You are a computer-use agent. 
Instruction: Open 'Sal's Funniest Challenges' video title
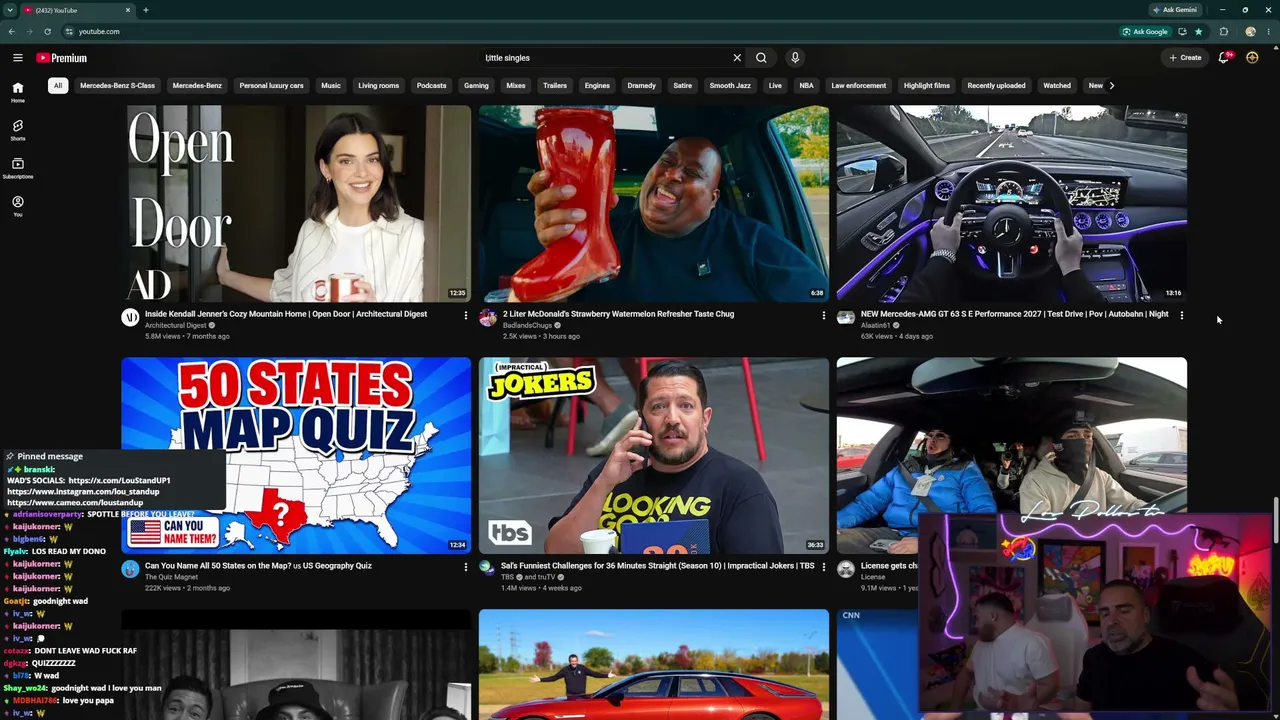click(x=658, y=566)
